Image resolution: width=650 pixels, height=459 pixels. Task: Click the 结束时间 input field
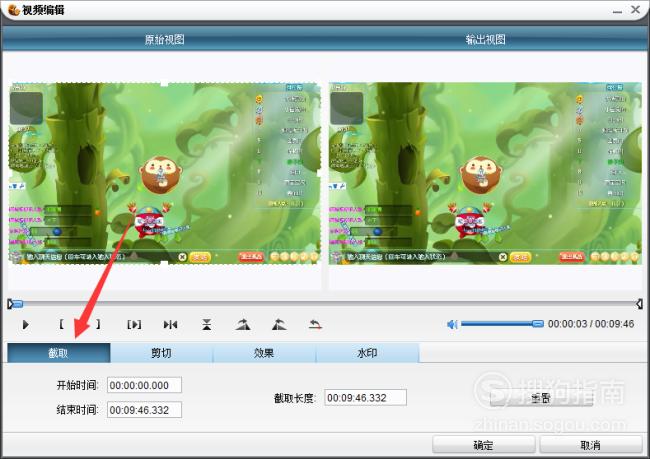(144, 410)
